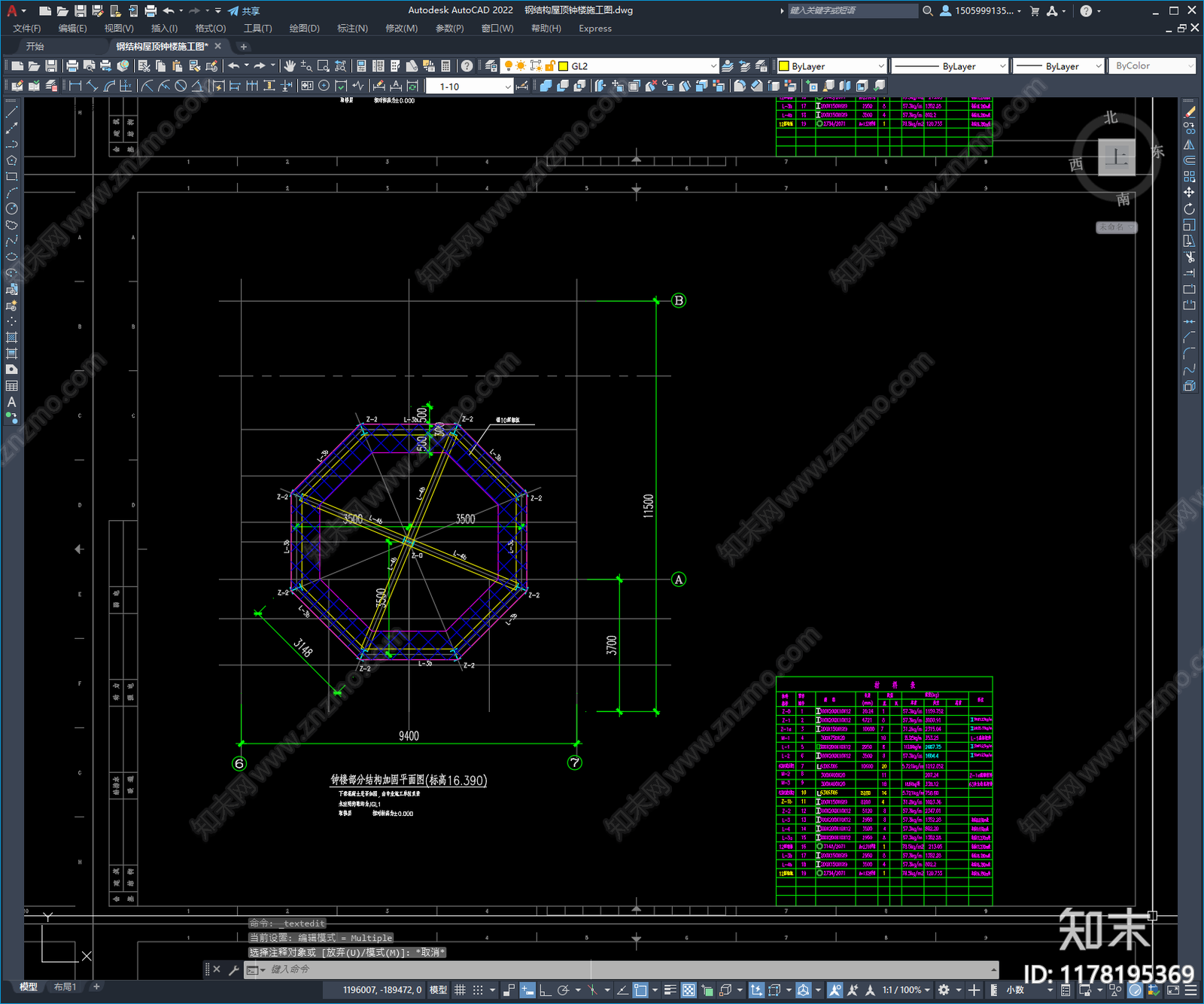The width and height of the screenshot is (1204, 1004).
Task: Toggle clean screen icon in the status bar
Action: [1173, 990]
